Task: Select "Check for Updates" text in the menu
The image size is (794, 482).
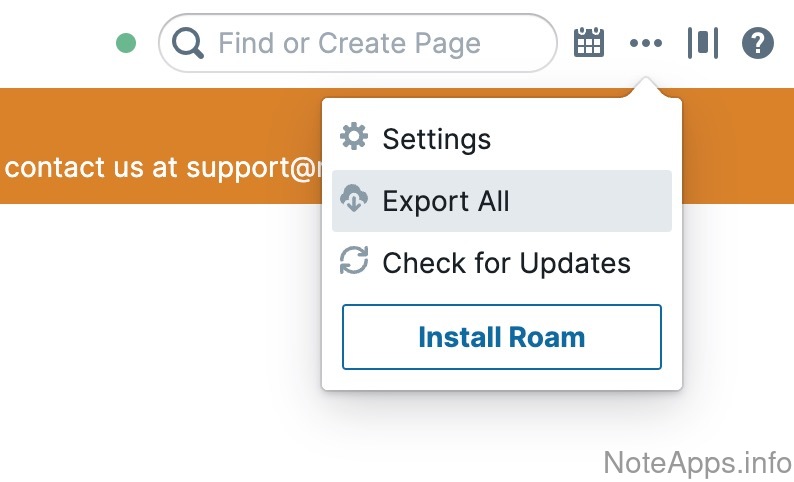Action: pyautogui.click(x=506, y=263)
